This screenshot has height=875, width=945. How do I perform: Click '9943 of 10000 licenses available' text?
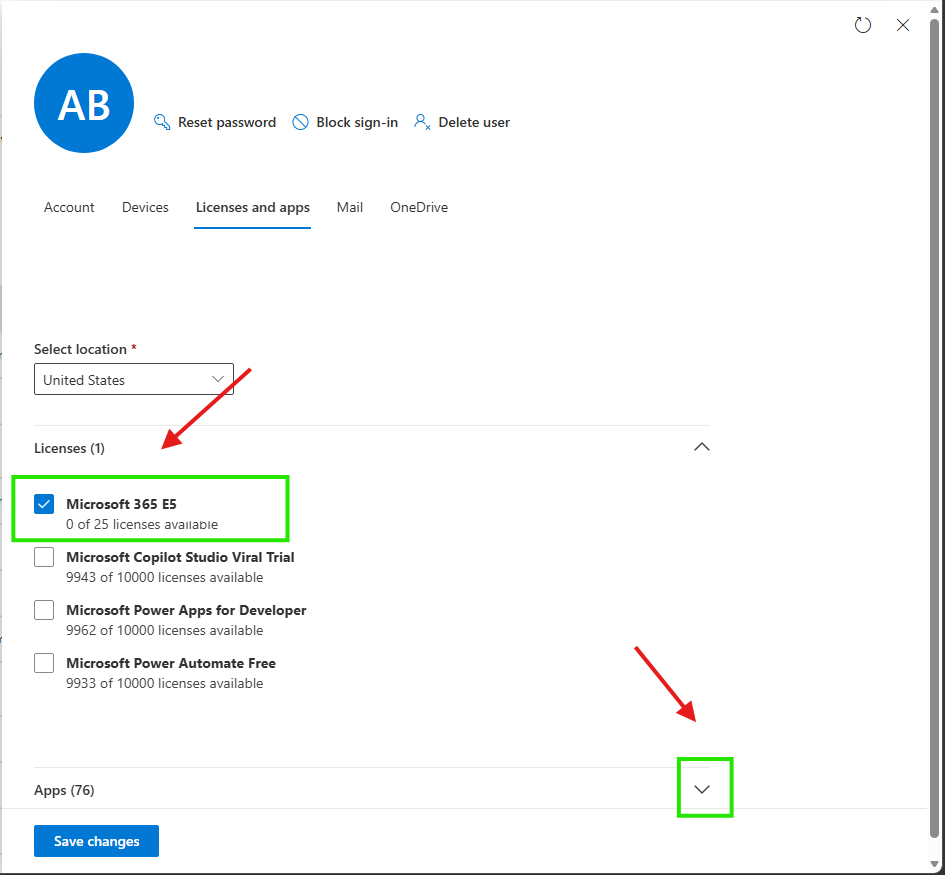[x=165, y=577]
